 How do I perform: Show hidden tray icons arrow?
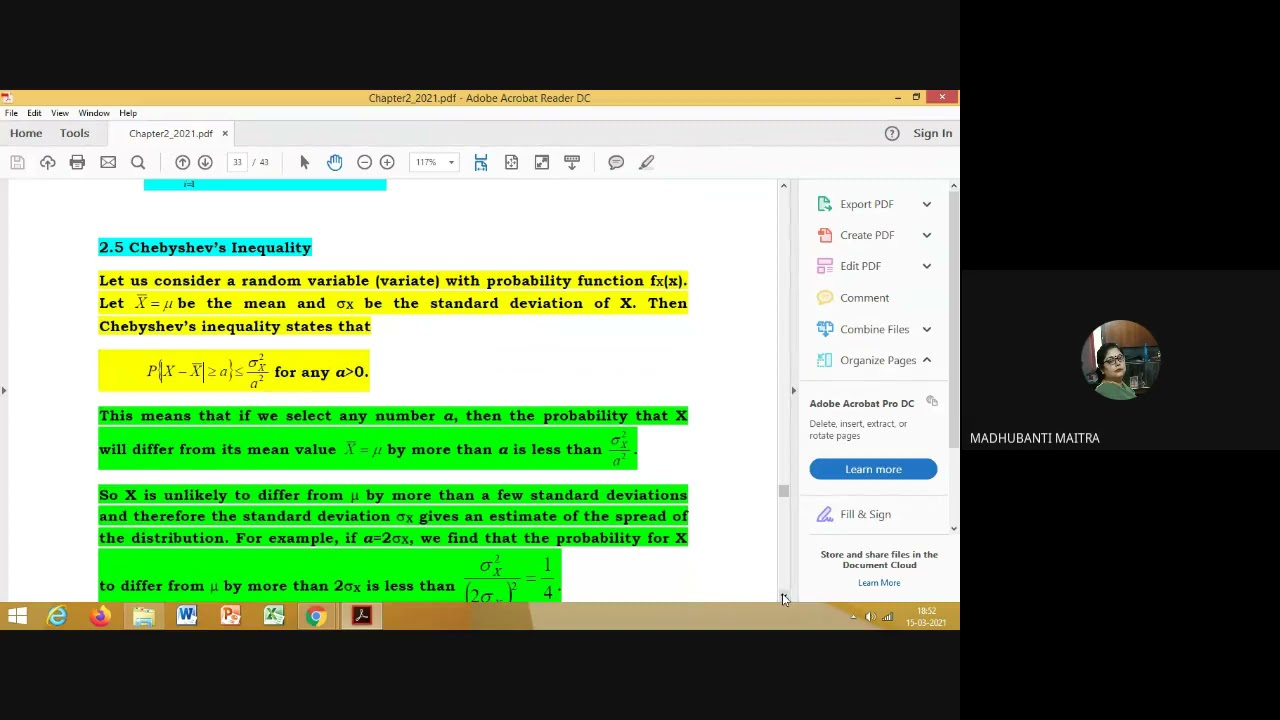point(853,617)
